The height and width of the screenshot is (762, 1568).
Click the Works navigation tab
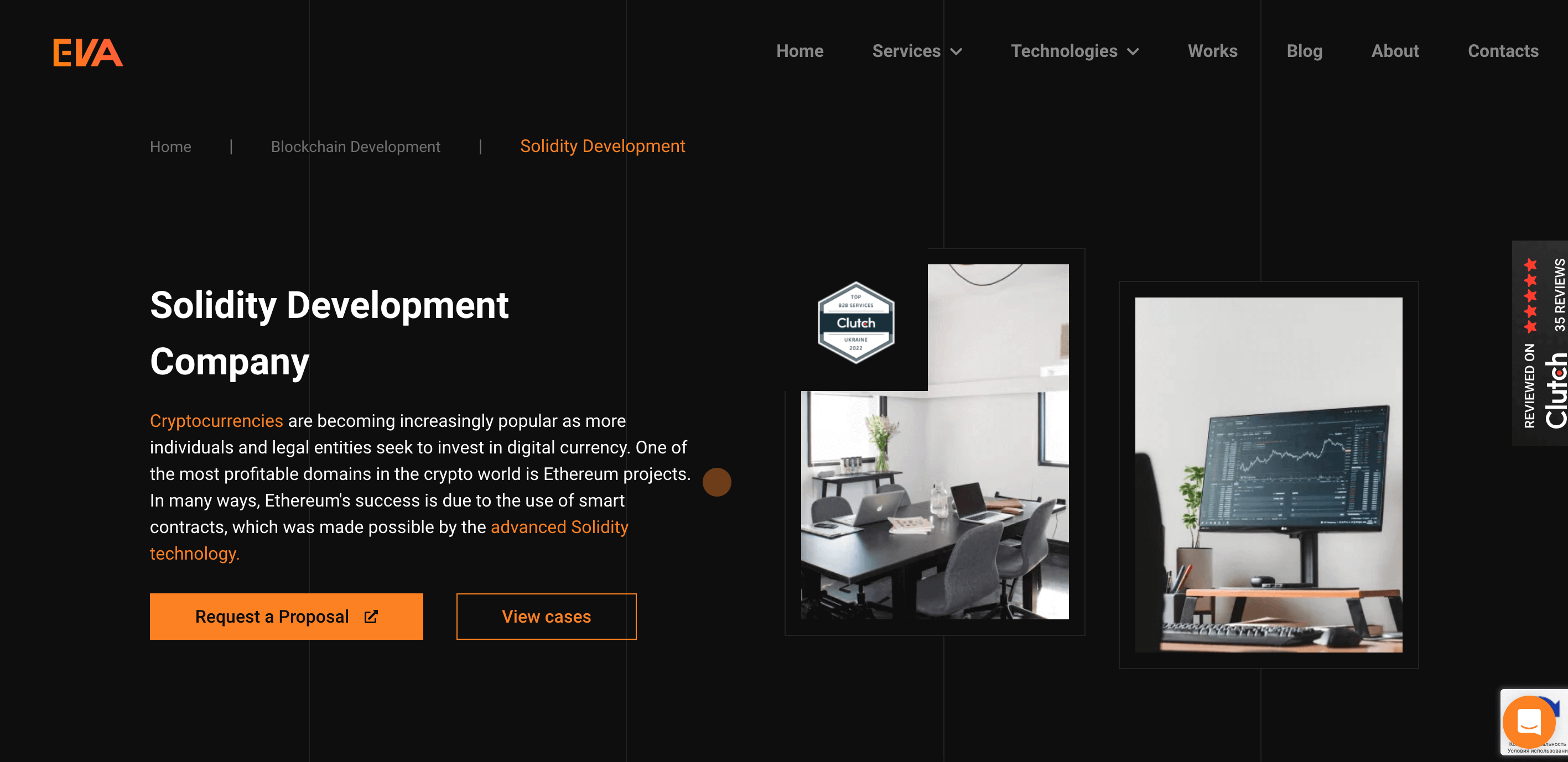(x=1213, y=50)
